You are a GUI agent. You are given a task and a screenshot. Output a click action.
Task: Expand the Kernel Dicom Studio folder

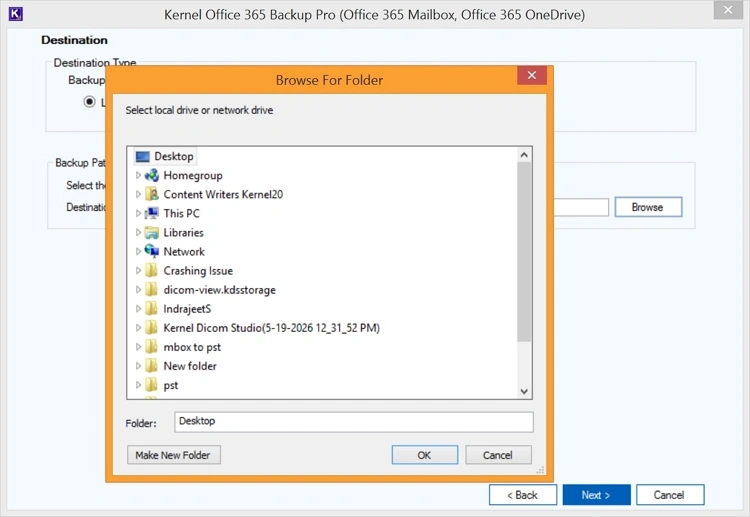[x=138, y=328]
